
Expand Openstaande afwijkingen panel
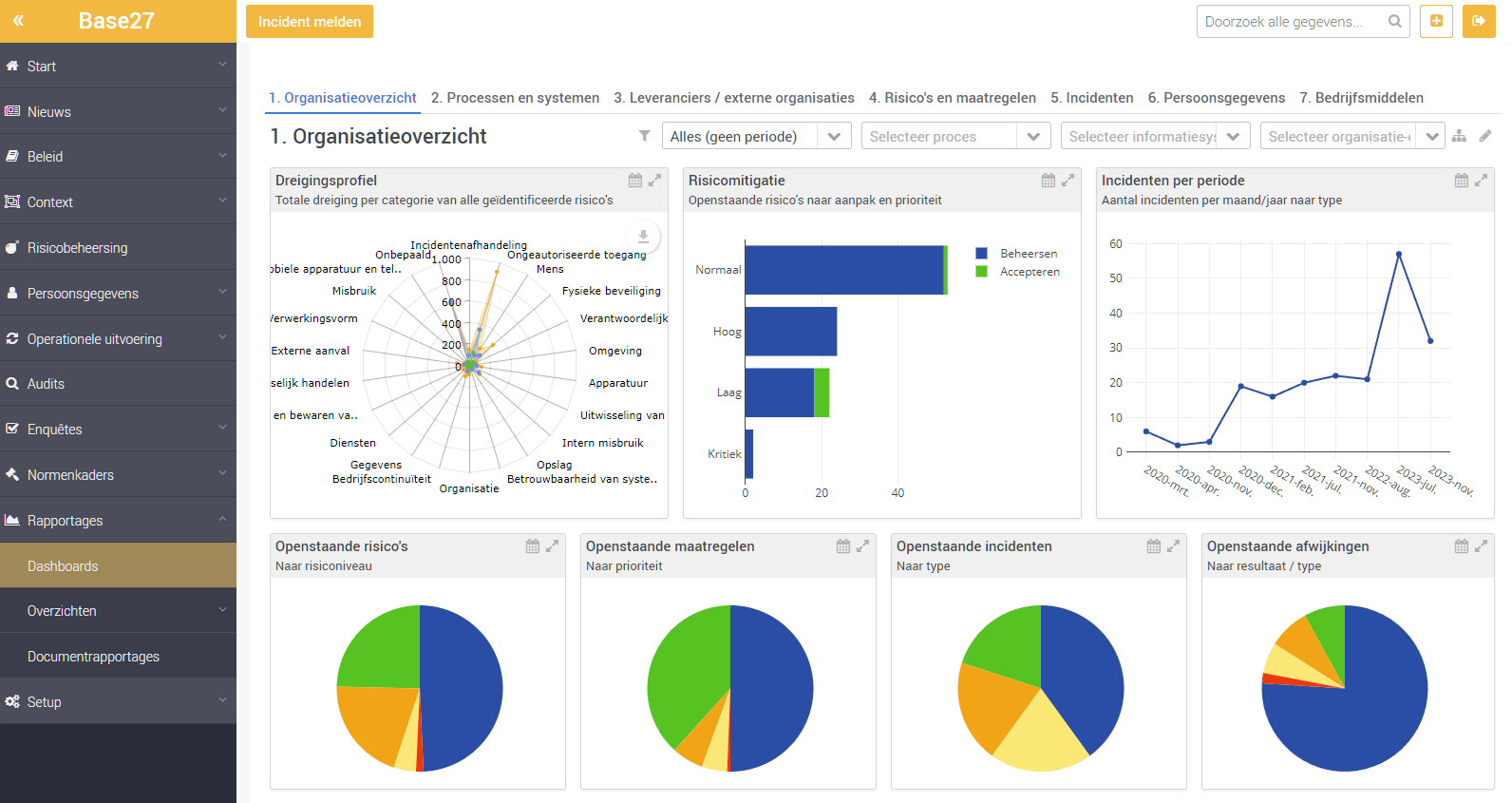click(1482, 546)
